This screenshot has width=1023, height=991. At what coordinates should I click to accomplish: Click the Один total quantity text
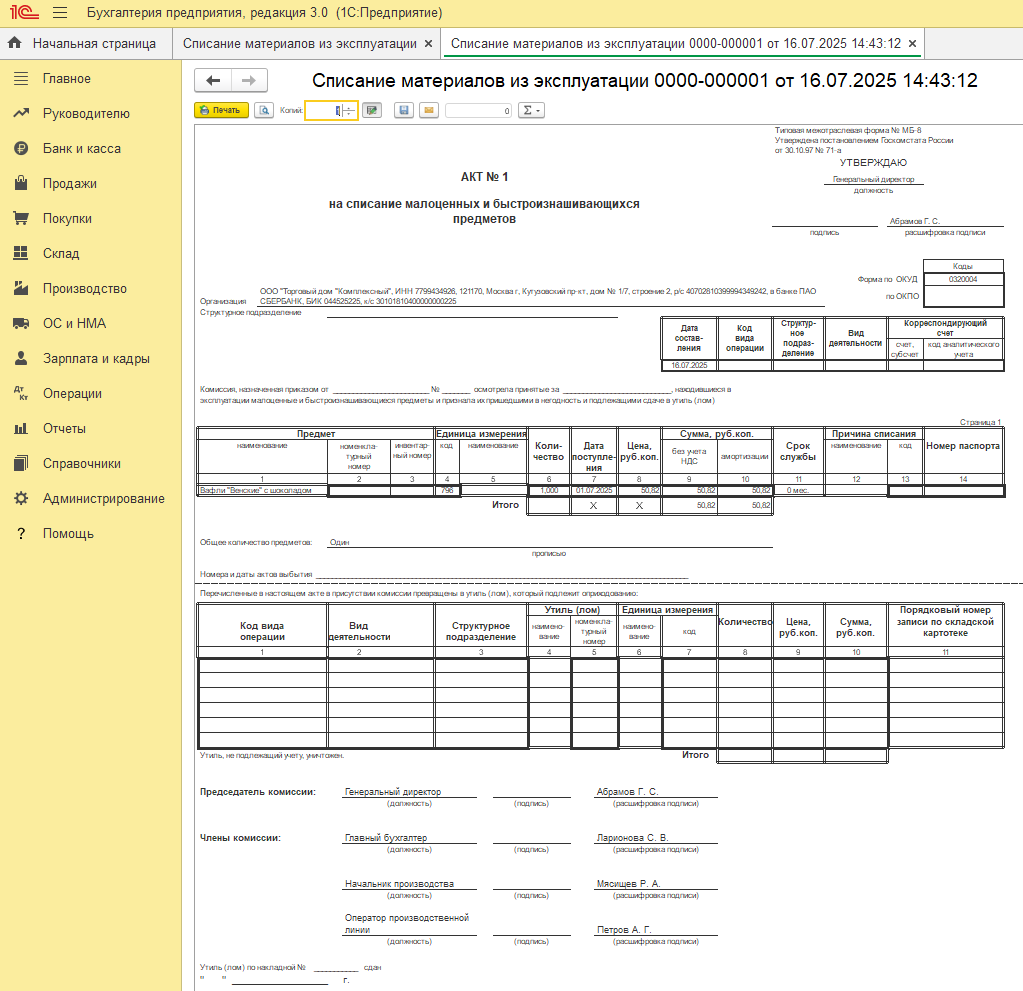click(x=339, y=542)
